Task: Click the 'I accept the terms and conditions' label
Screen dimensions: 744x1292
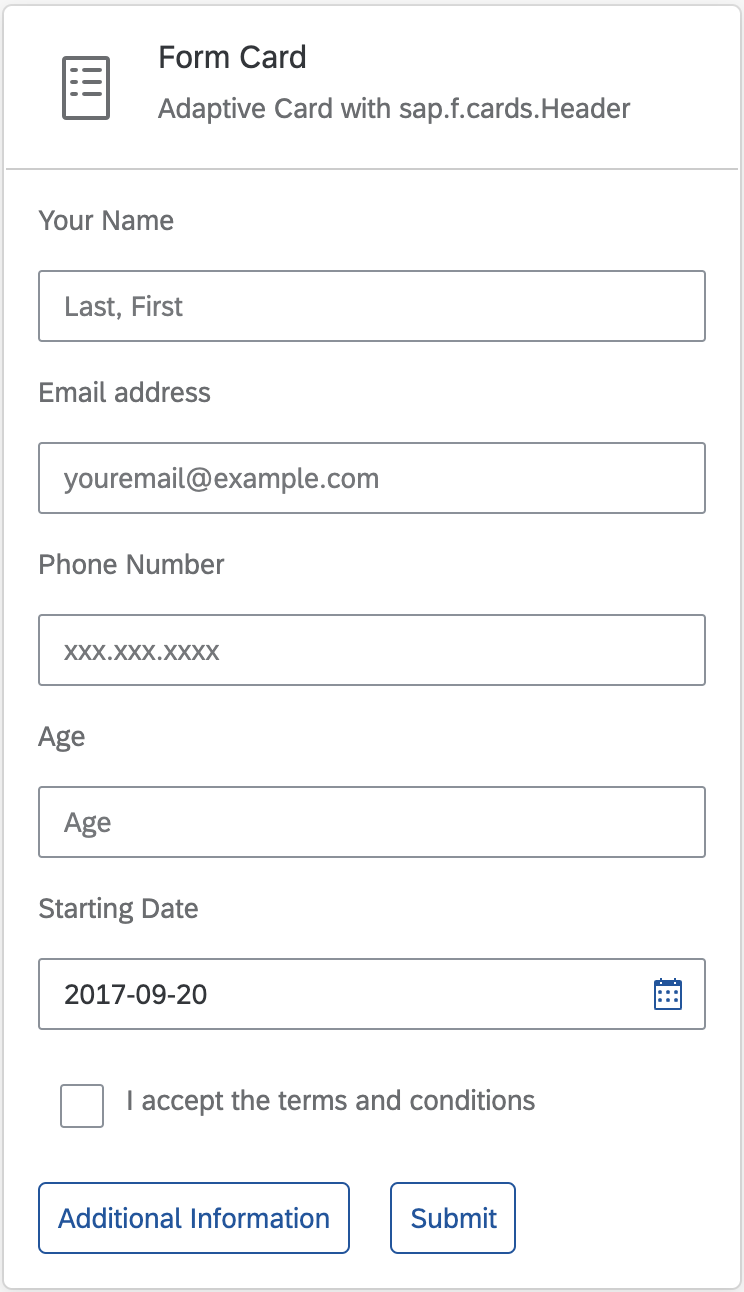Action: [x=331, y=1102]
